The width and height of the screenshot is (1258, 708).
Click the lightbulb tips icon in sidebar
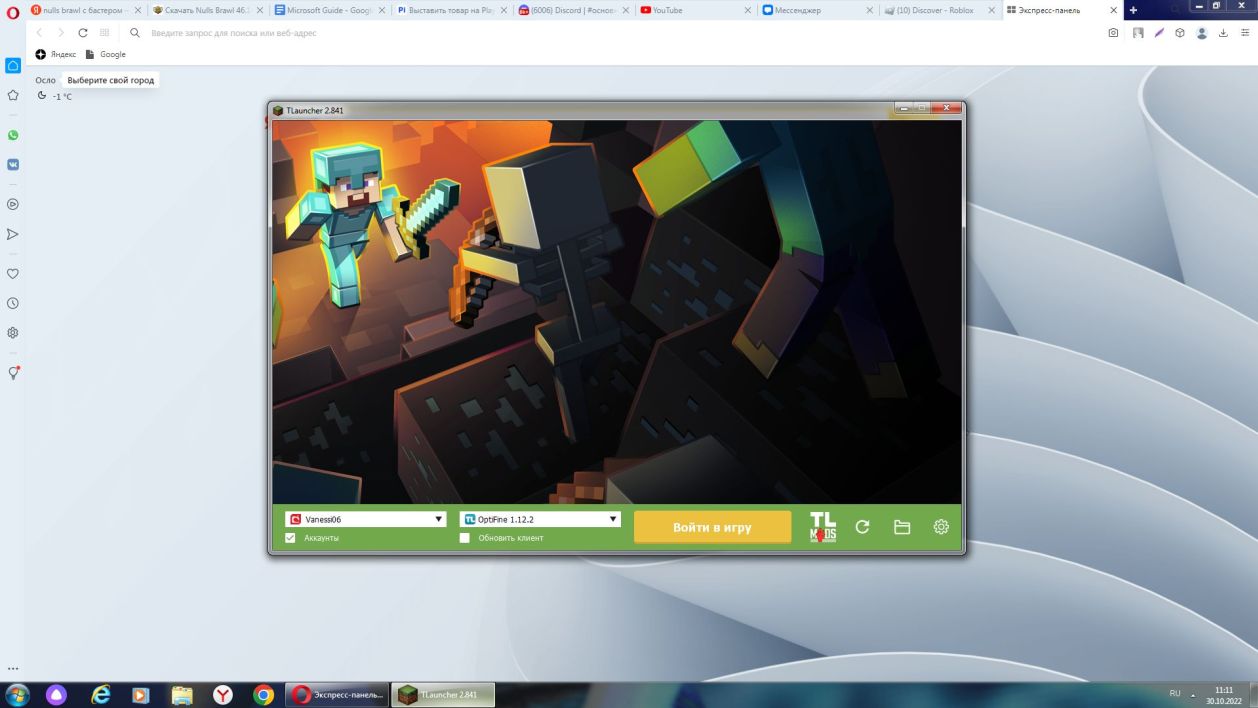[x=13, y=373]
